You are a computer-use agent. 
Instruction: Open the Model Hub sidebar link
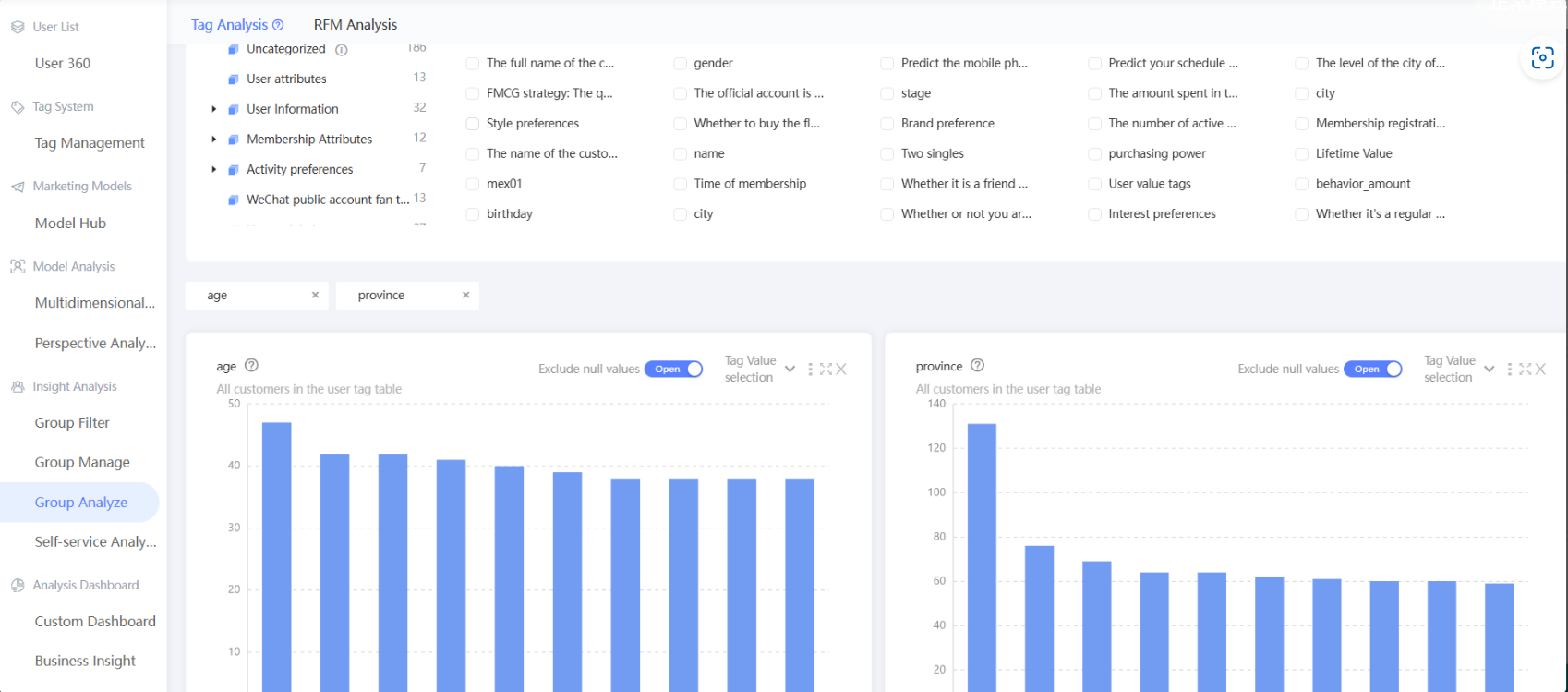(70, 224)
